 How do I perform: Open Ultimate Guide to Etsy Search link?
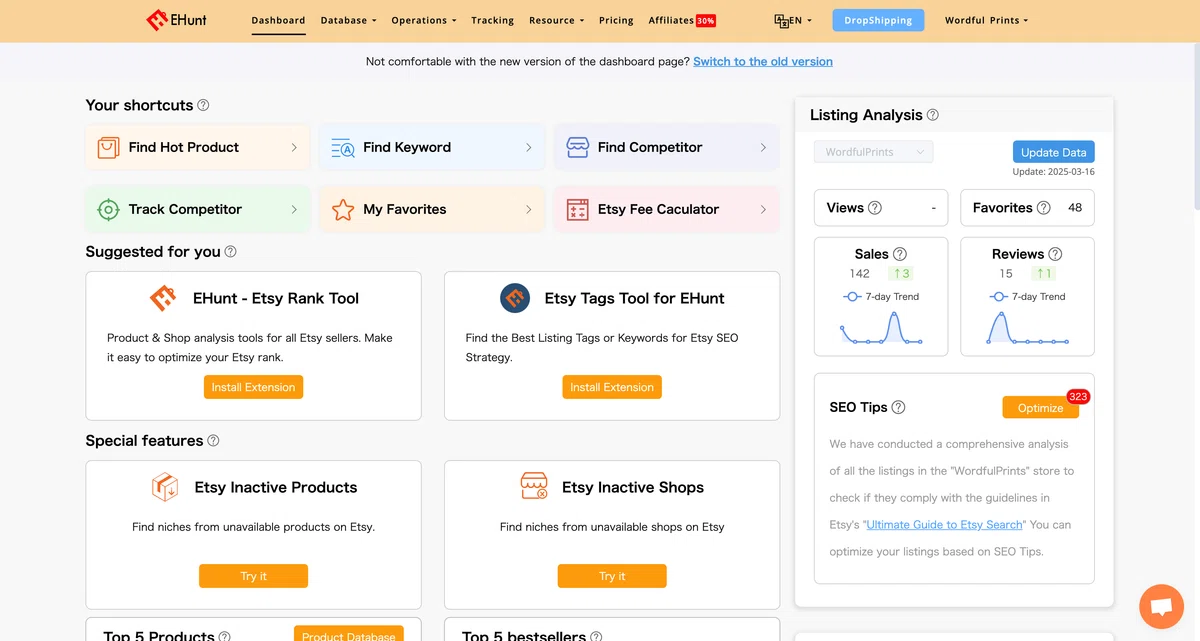point(945,525)
